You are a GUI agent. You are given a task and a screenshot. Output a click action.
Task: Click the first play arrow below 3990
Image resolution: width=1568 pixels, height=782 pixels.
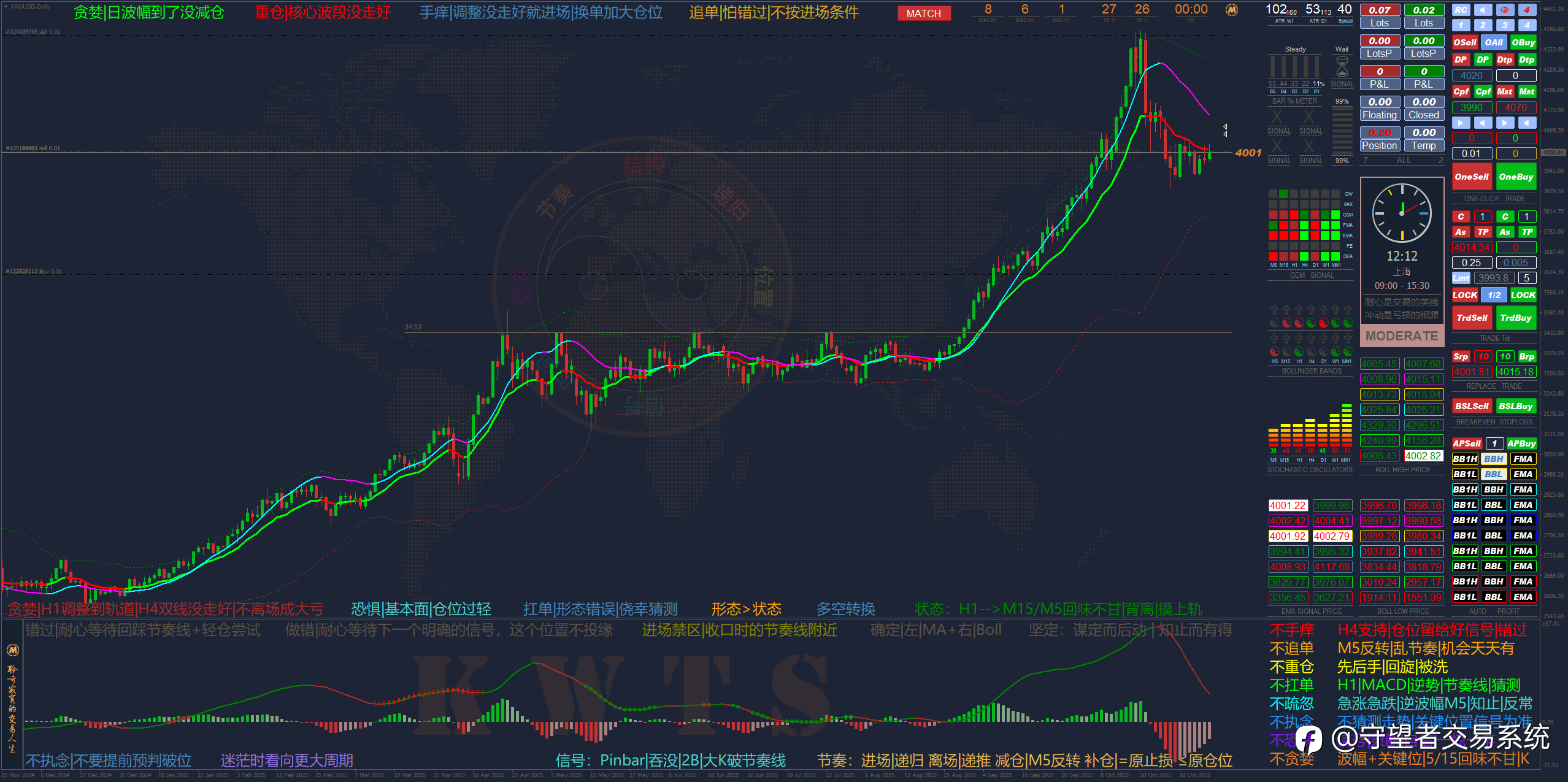(1461, 123)
